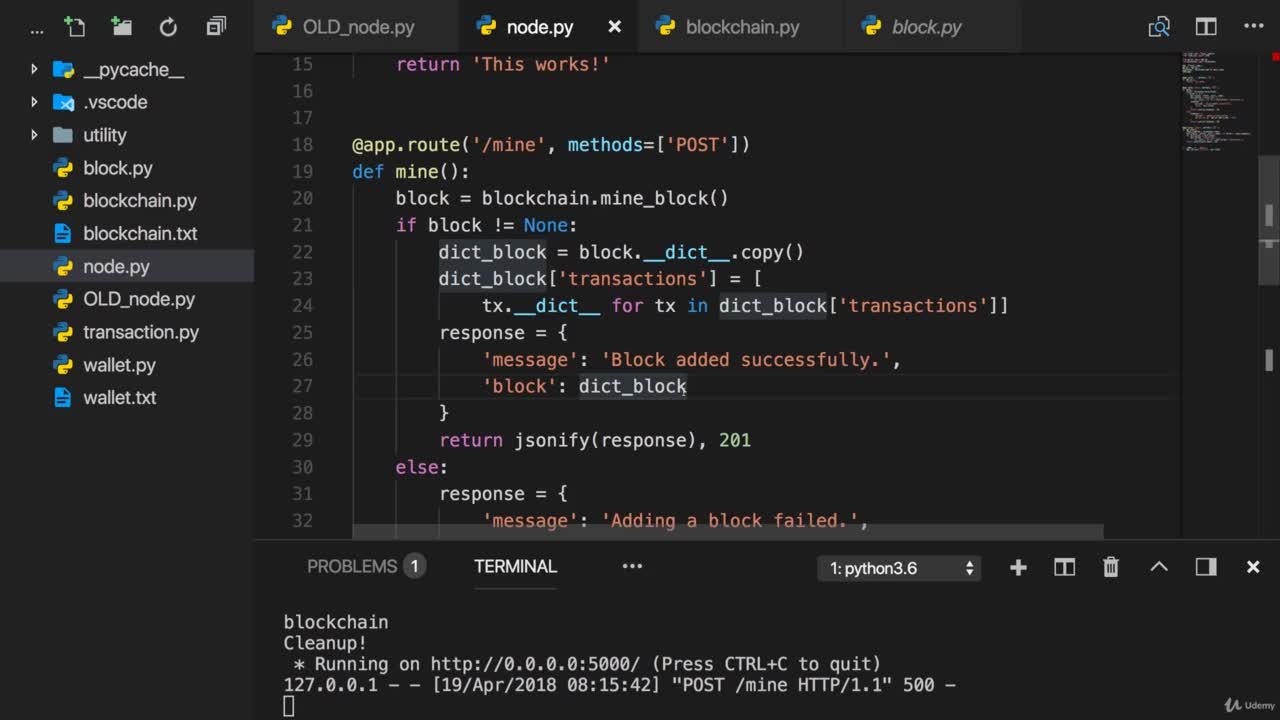1280x720 pixels.
Task: Switch to the blockchain.py tab
Action: pos(742,27)
